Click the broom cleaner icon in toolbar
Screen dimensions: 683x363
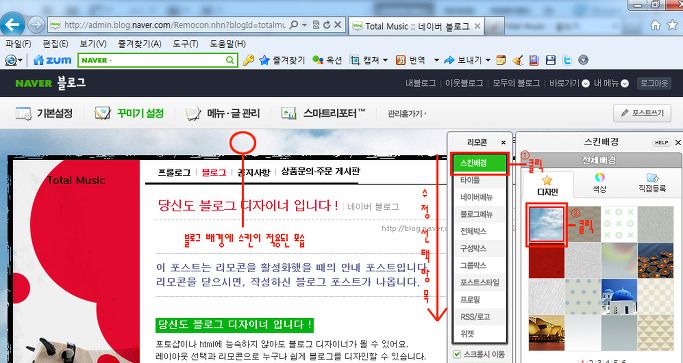[x=517, y=60]
